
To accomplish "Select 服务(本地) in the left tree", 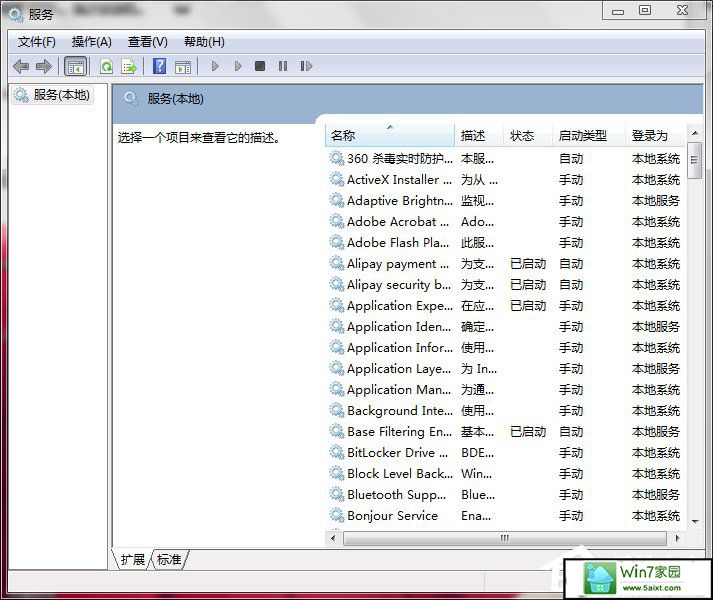I will point(52,95).
